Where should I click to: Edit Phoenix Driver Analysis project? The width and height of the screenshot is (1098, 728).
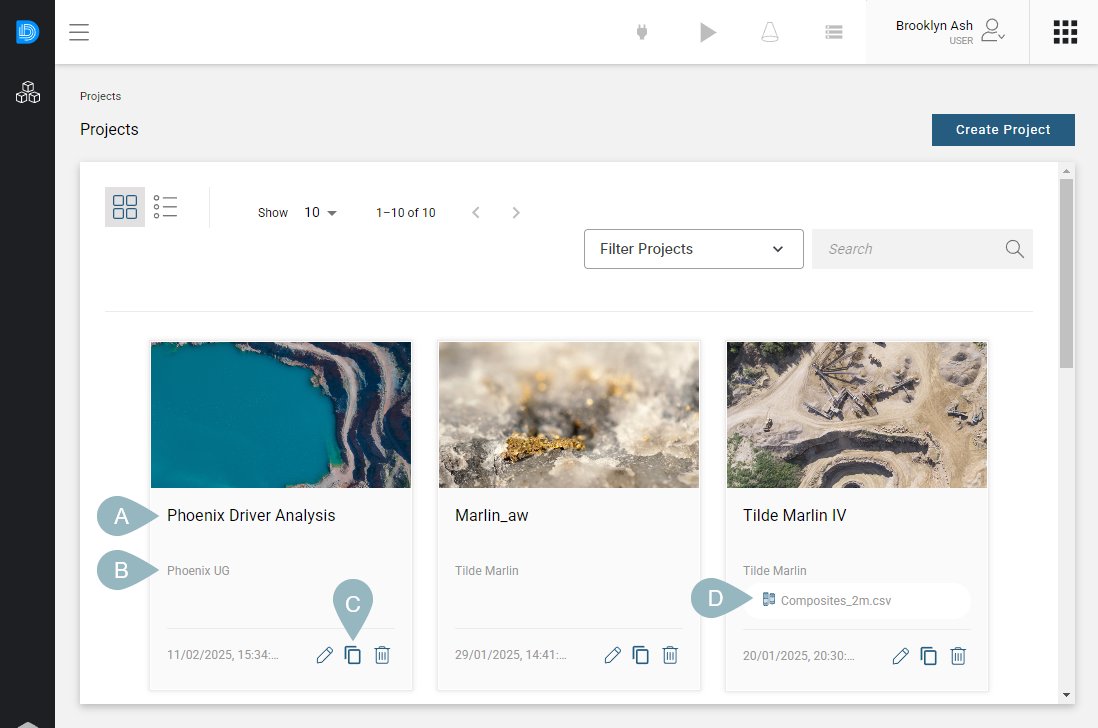pos(324,655)
